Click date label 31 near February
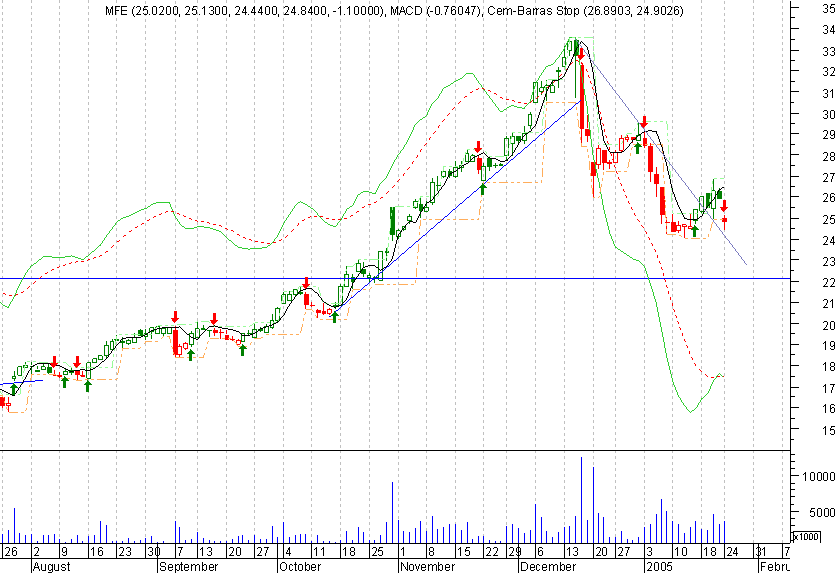The width and height of the screenshot is (839, 573). (760, 552)
